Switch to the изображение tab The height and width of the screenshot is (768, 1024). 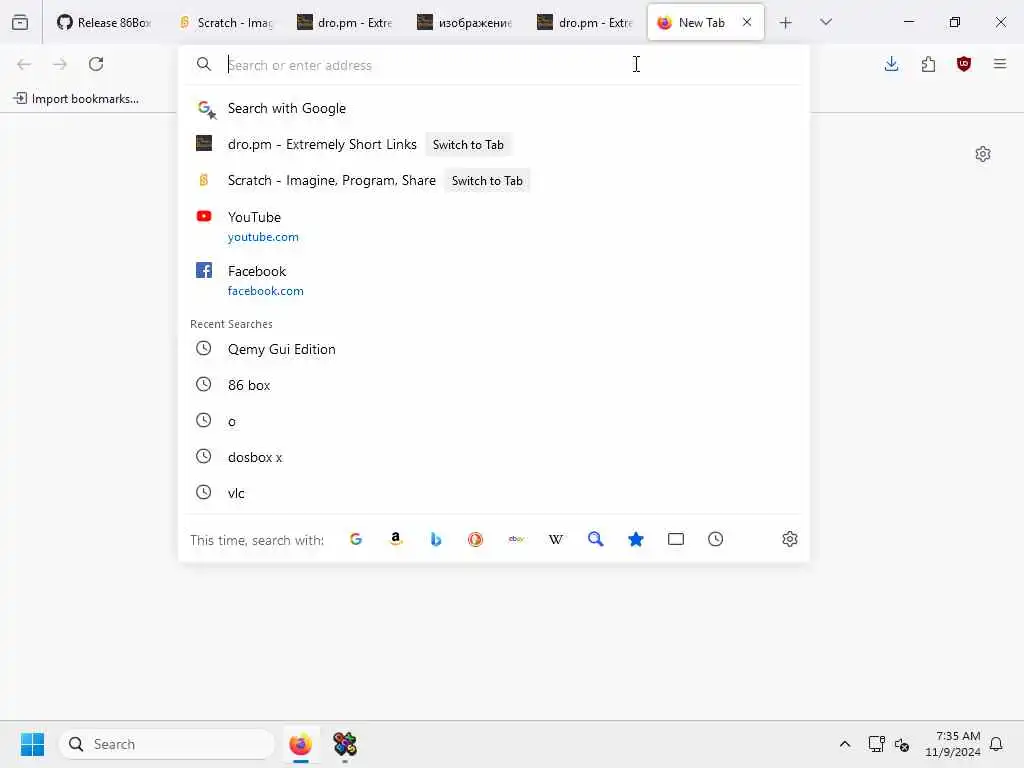point(466,22)
